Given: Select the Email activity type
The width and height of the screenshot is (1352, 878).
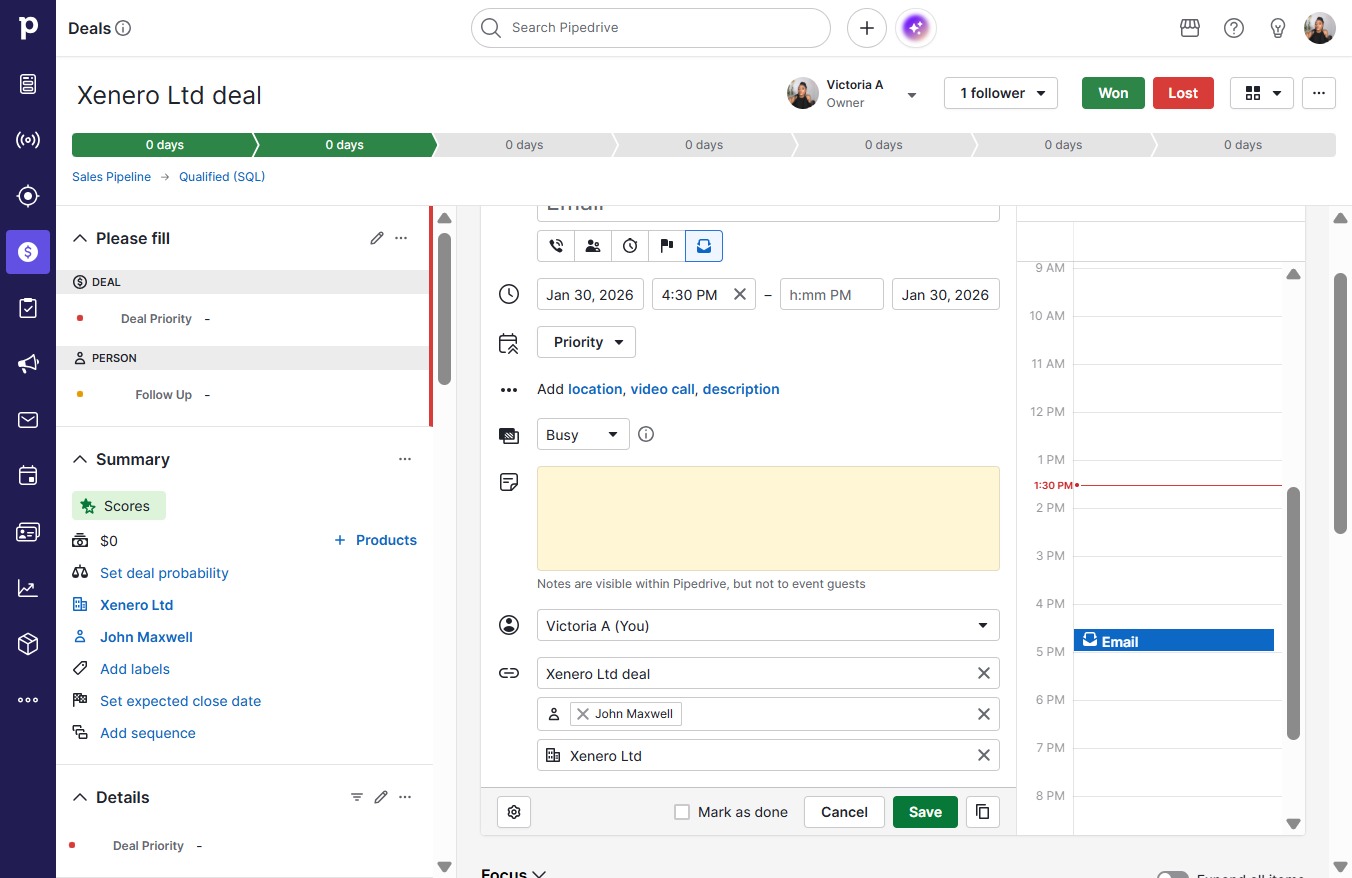Looking at the screenshot, I should point(704,245).
